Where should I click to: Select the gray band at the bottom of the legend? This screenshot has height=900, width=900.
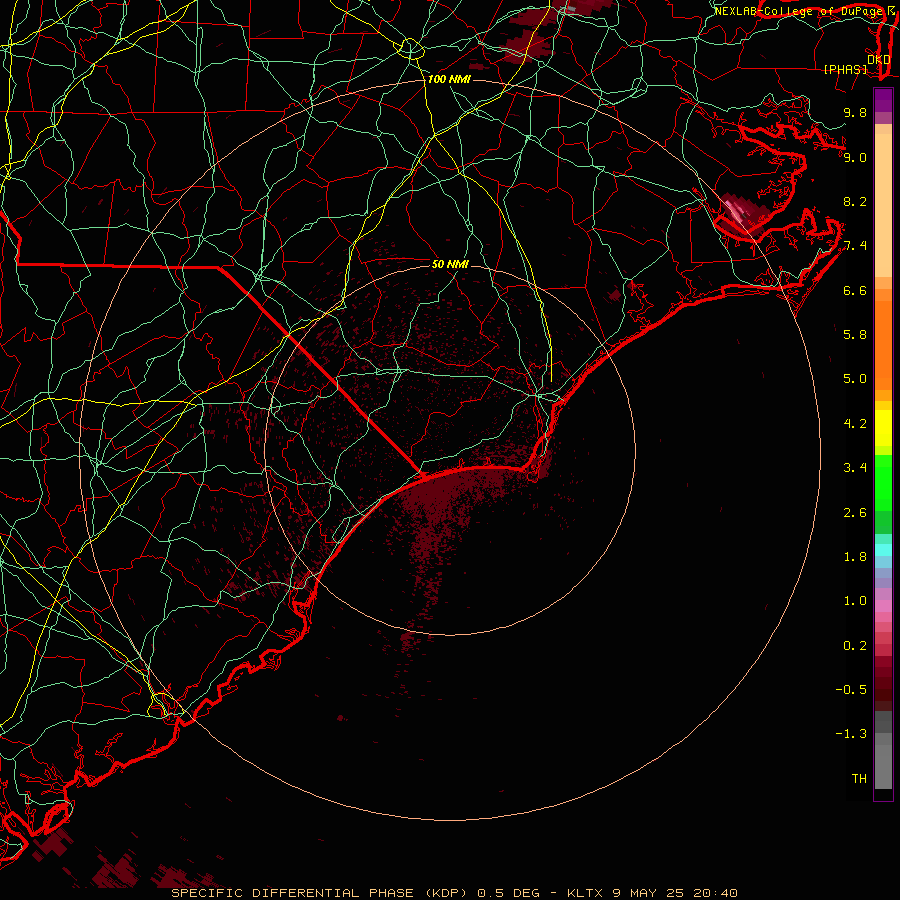coord(883,750)
